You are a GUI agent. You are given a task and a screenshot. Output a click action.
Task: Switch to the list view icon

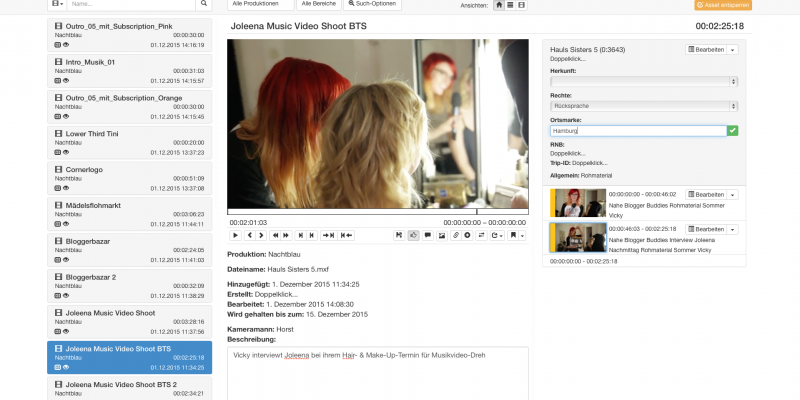click(x=510, y=5)
